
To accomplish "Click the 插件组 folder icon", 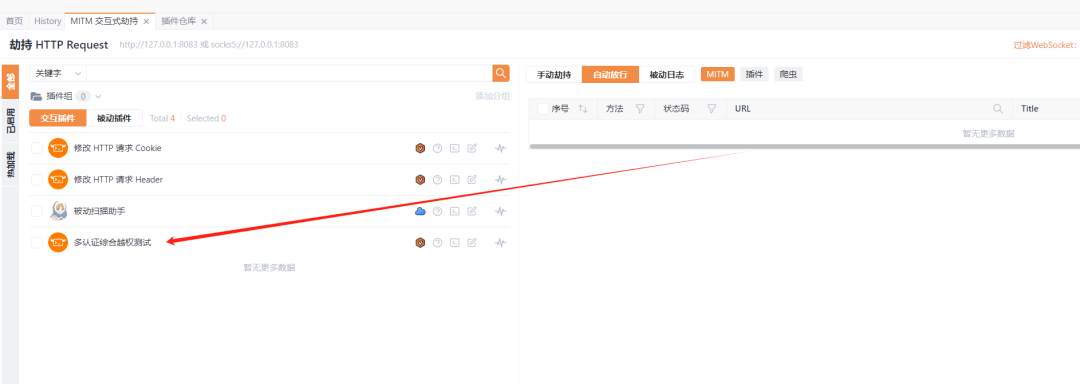I will point(37,96).
